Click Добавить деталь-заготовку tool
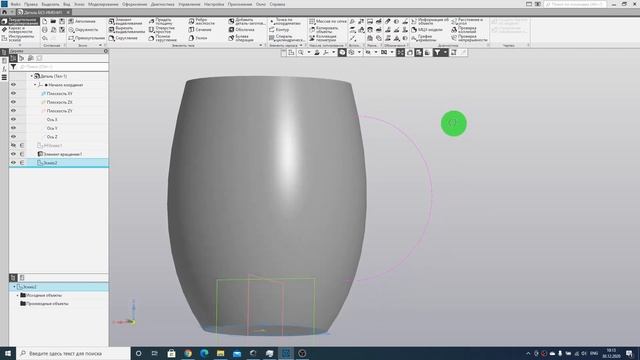This screenshot has width=640, height=360. [247, 21]
